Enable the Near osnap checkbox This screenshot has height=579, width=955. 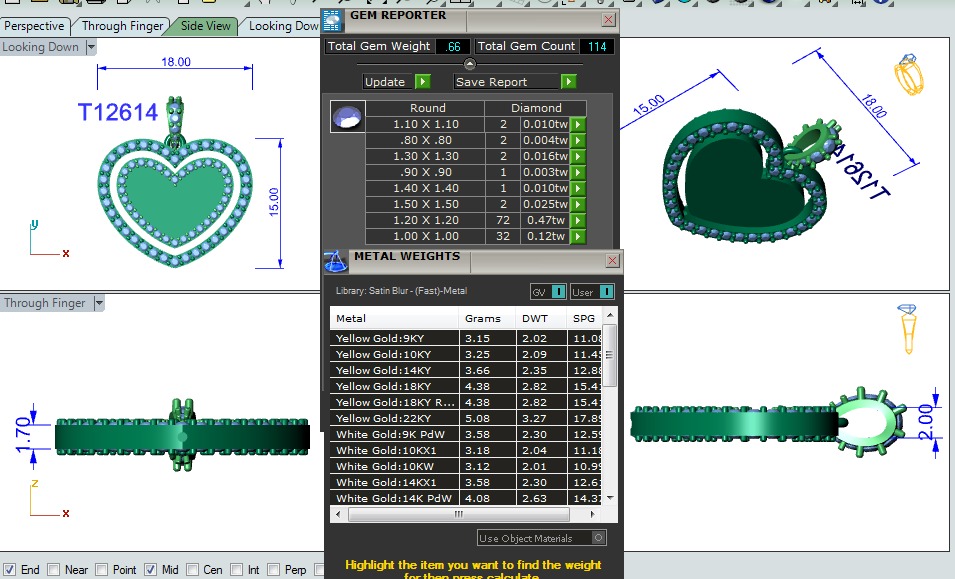(x=54, y=570)
